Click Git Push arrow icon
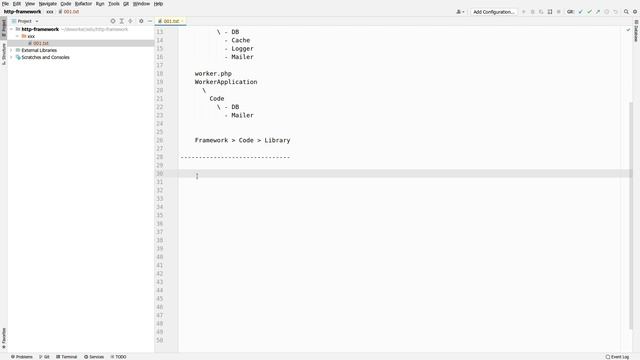This screenshot has width=640, height=360. [x=598, y=12]
